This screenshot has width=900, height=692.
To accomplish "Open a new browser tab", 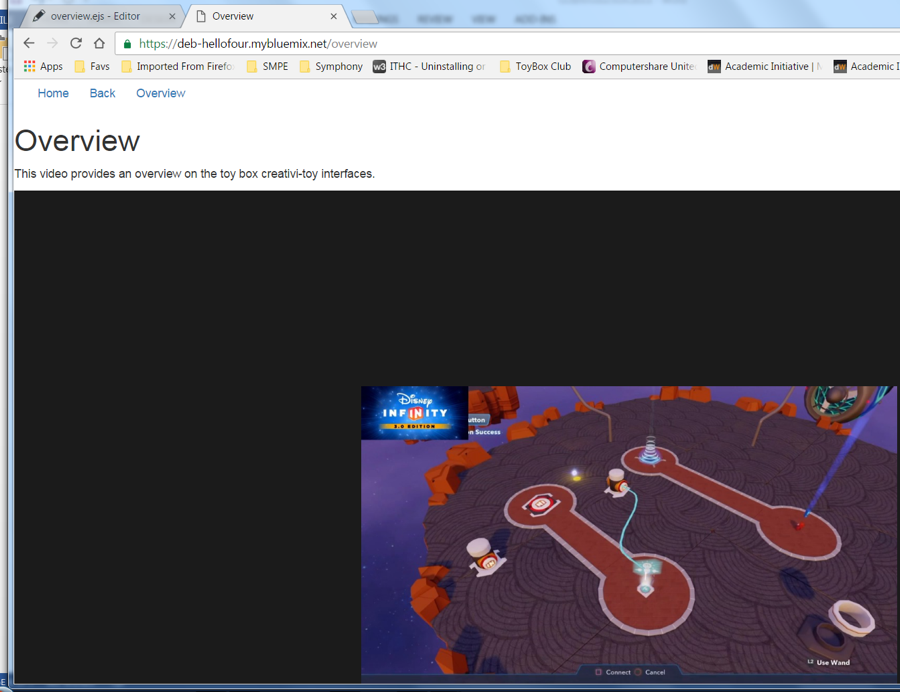I will point(365,18).
